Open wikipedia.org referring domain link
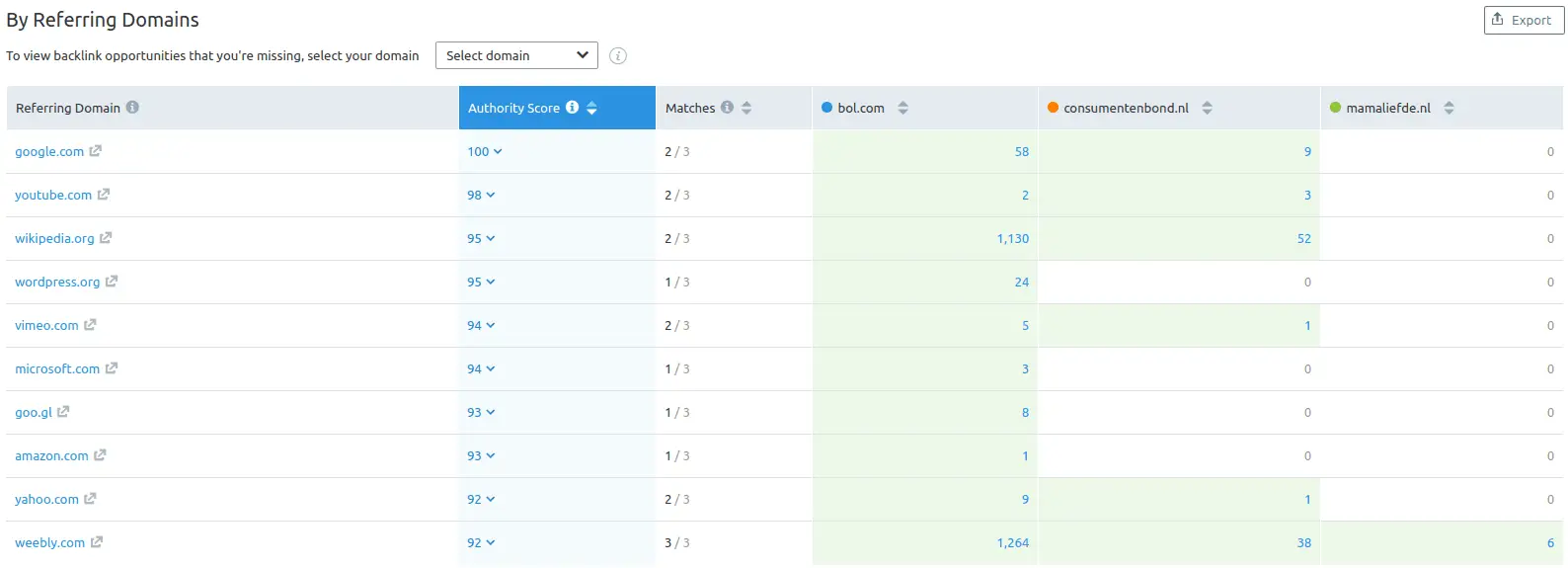Image resolution: width=1568 pixels, height=568 pixels. coord(54,238)
